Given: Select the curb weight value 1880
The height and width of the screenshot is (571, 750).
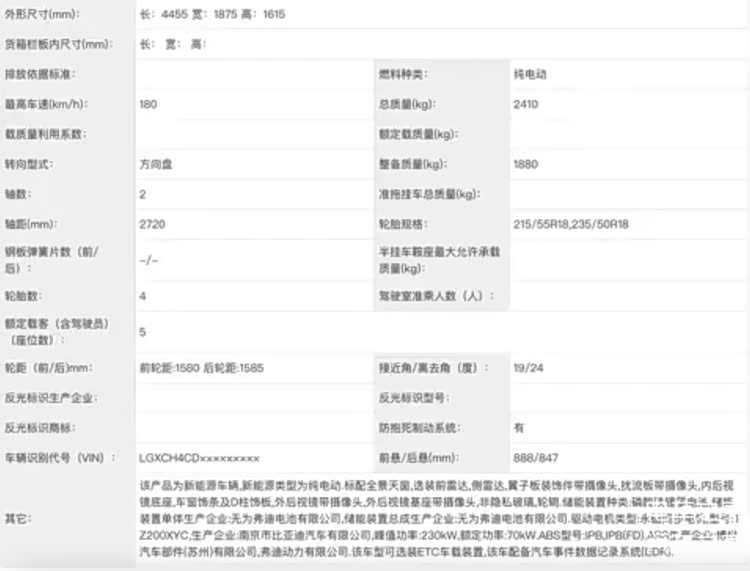Looking at the screenshot, I should [x=526, y=164].
